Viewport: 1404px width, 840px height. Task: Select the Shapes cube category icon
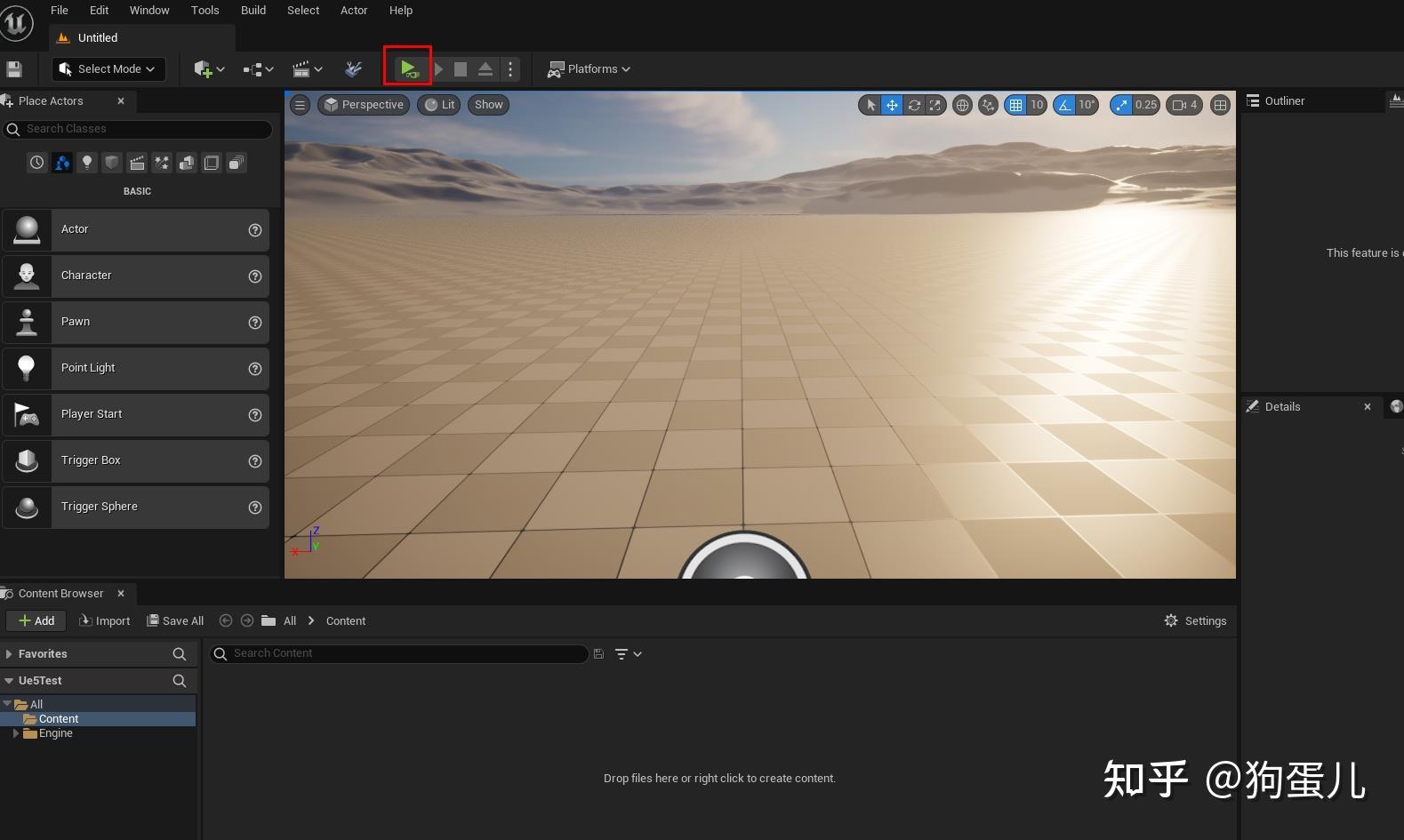click(112, 163)
